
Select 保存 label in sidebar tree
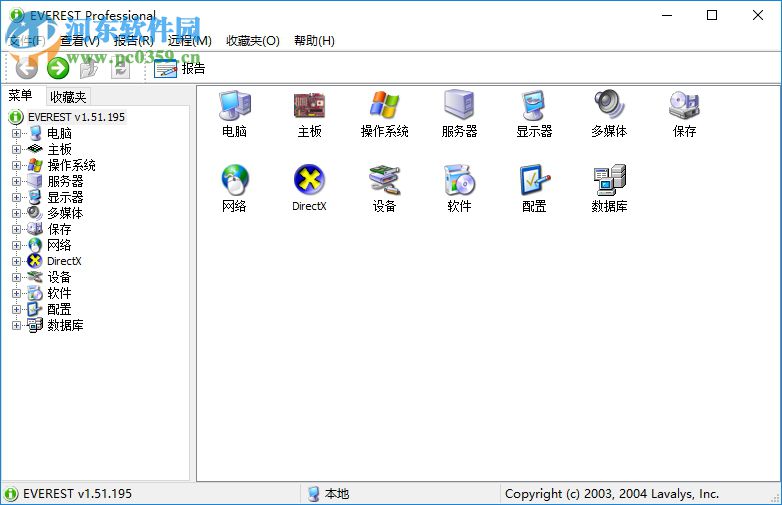pos(59,229)
